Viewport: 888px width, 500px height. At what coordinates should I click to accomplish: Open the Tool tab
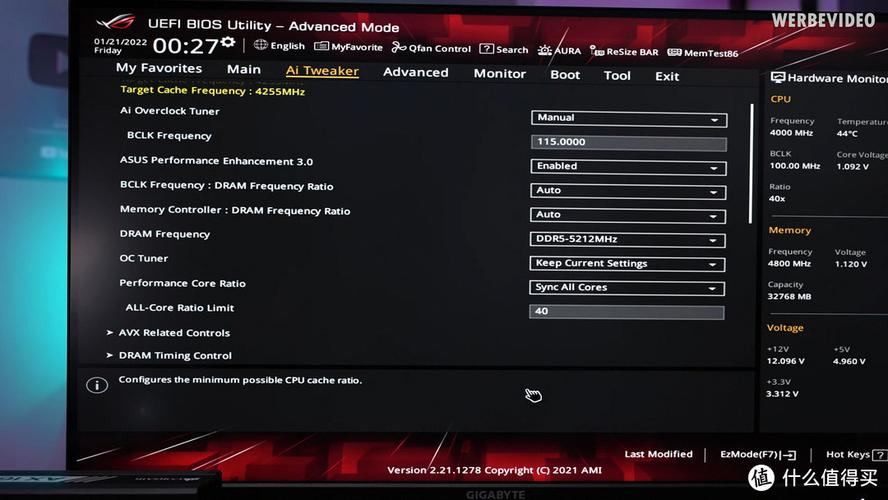617,75
